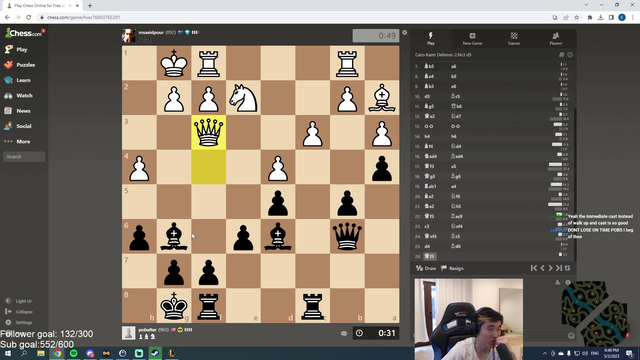Open opponent msaeidpour's avatar
640x360 pixels.
[x=129, y=36]
